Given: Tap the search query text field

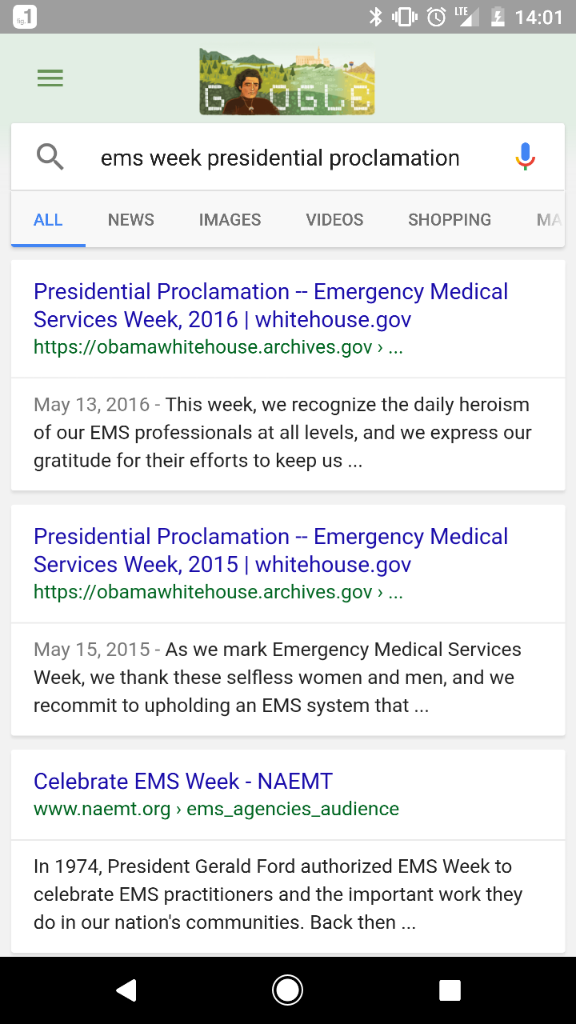Looking at the screenshot, I should [x=280, y=158].
